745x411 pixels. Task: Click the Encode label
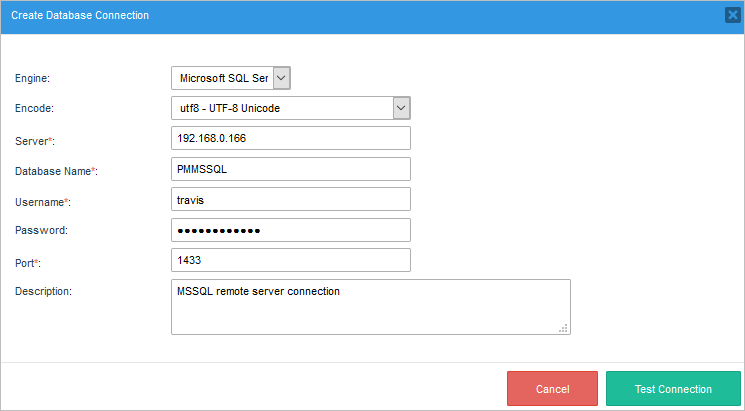click(x=34, y=109)
